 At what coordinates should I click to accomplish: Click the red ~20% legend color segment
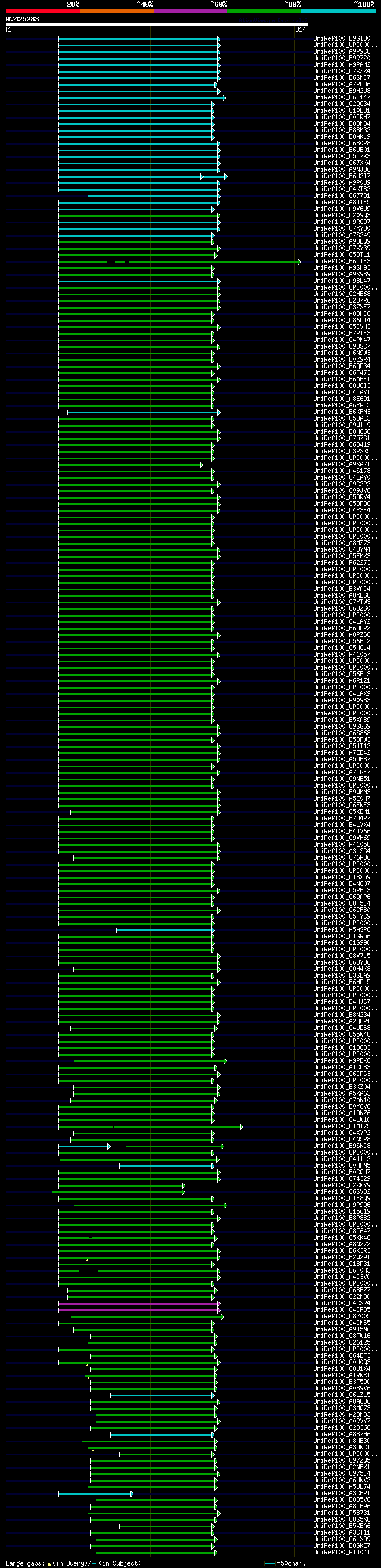(43, 11)
